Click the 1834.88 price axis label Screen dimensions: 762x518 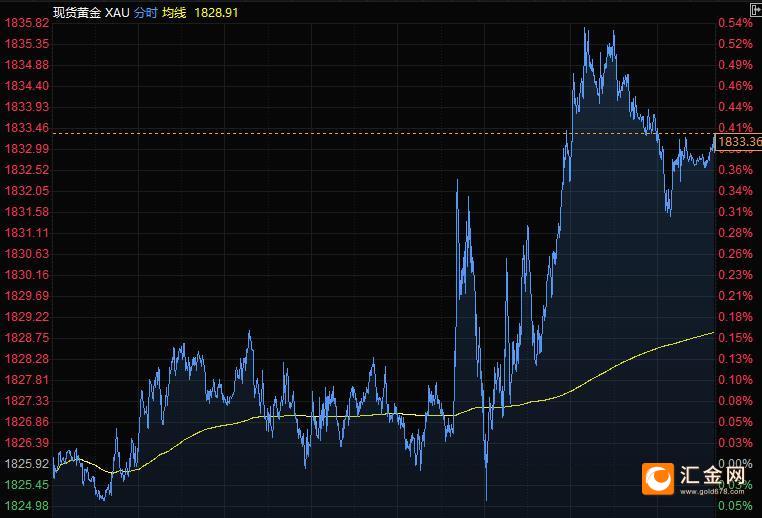[27, 65]
